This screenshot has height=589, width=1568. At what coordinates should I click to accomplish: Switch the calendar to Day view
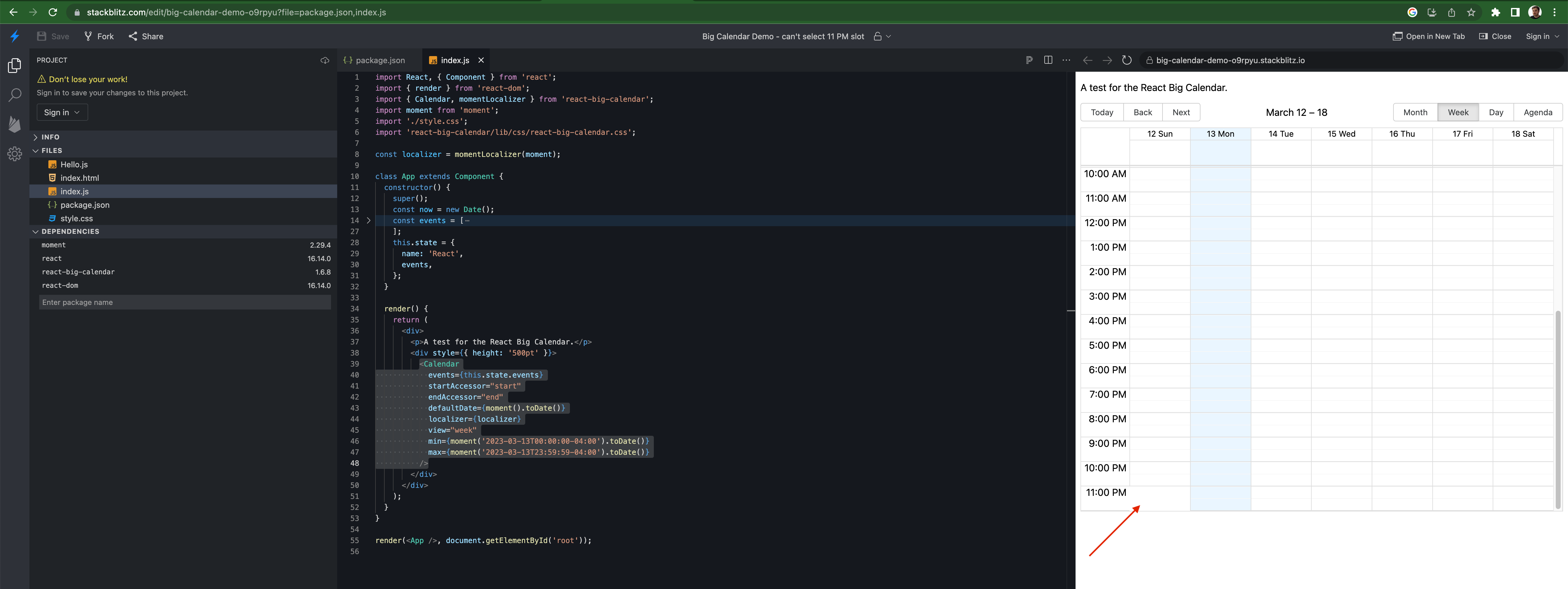tap(1497, 112)
